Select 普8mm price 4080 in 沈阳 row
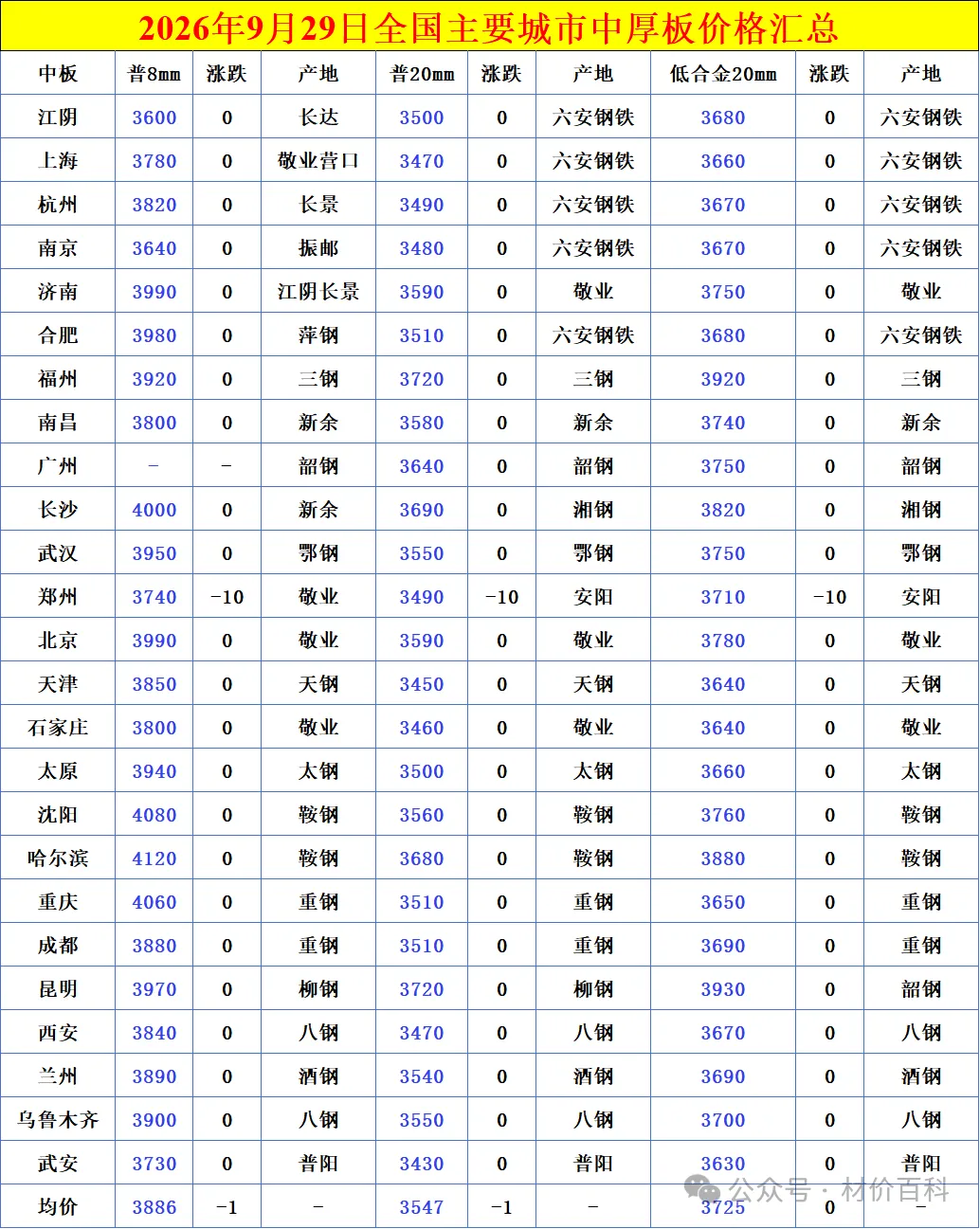This screenshot has width=980, height=1229. [x=154, y=815]
